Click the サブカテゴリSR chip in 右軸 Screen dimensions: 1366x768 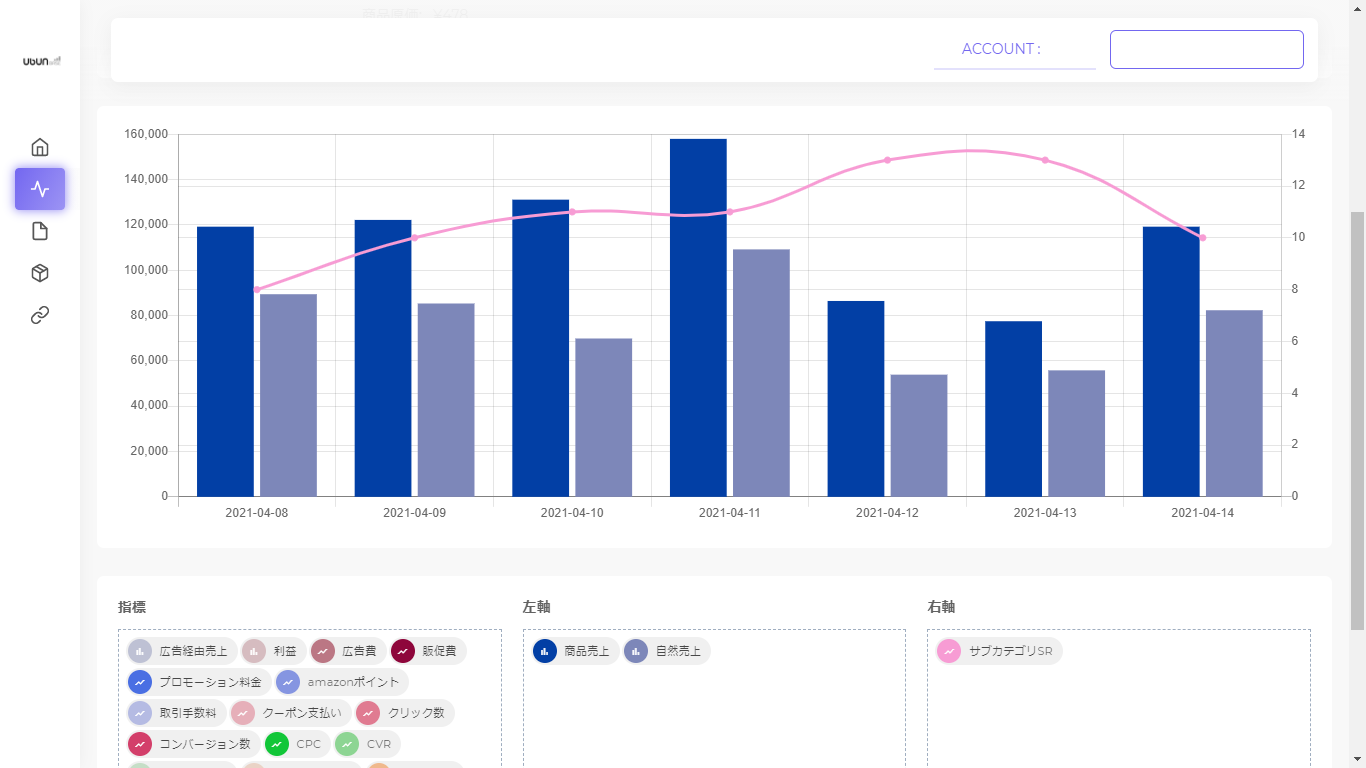pos(999,651)
